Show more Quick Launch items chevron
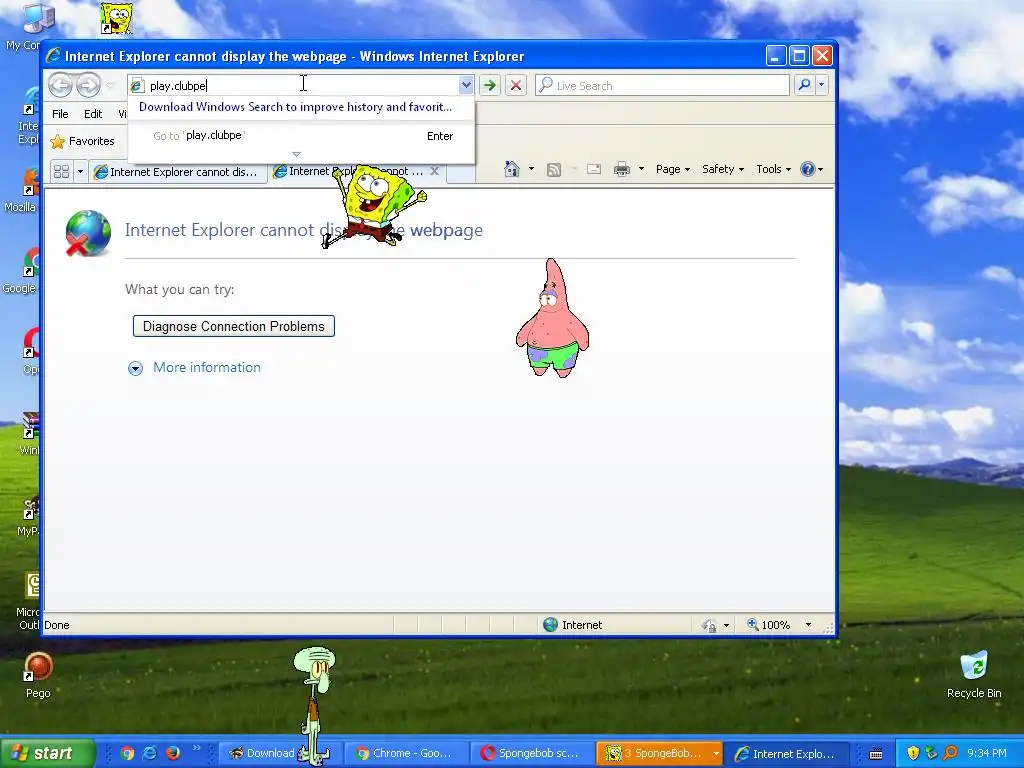Viewport: 1024px width, 768px height. click(x=197, y=748)
